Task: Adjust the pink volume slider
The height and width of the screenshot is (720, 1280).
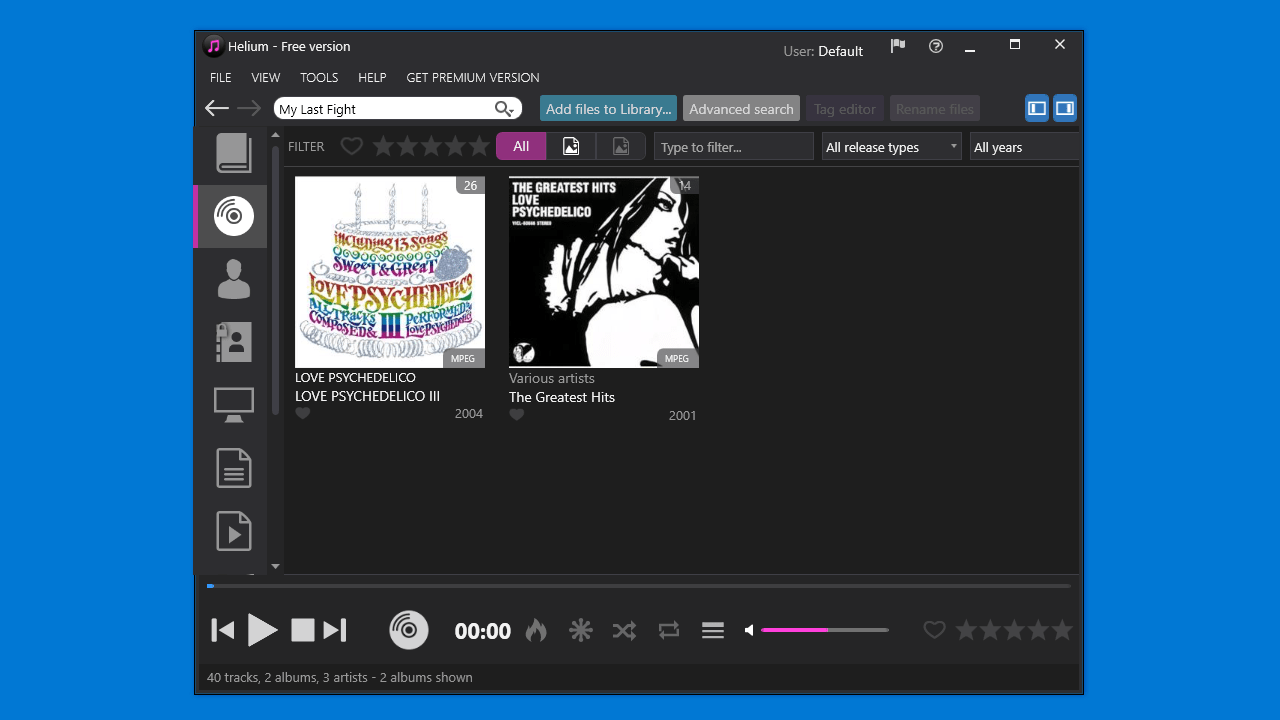Action: pos(825,630)
